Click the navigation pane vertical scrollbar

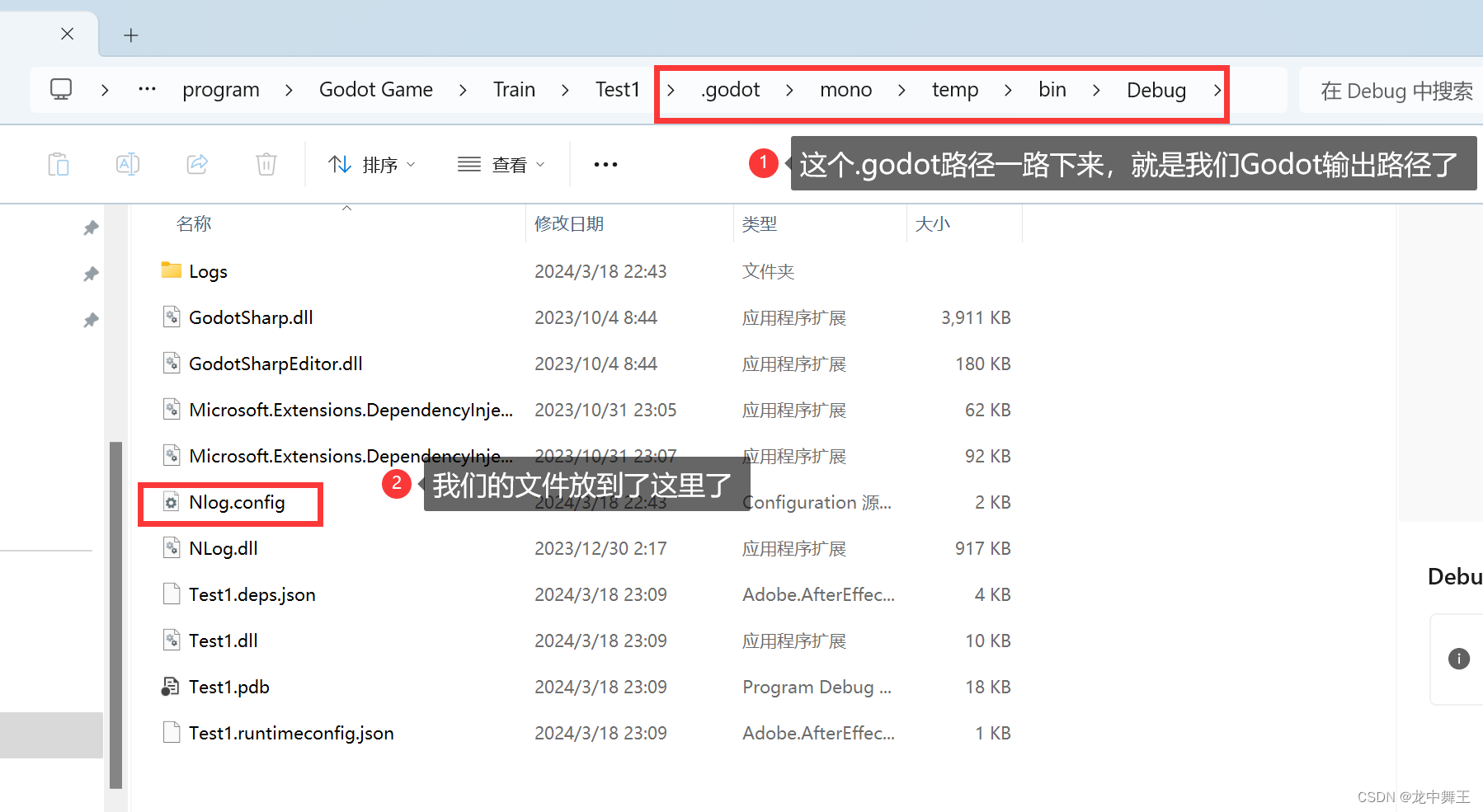[116, 615]
